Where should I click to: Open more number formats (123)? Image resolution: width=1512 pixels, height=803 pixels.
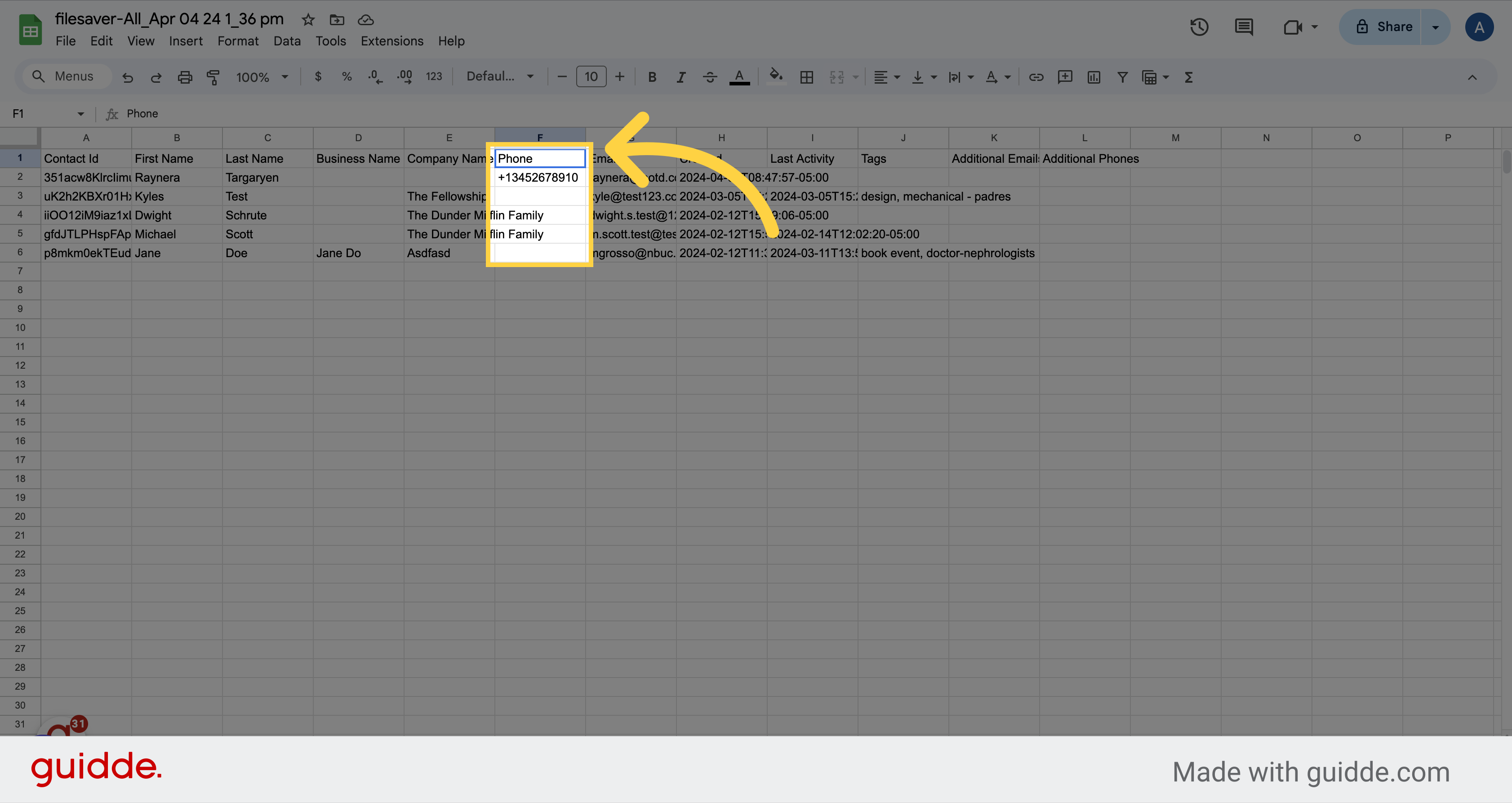coord(434,77)
